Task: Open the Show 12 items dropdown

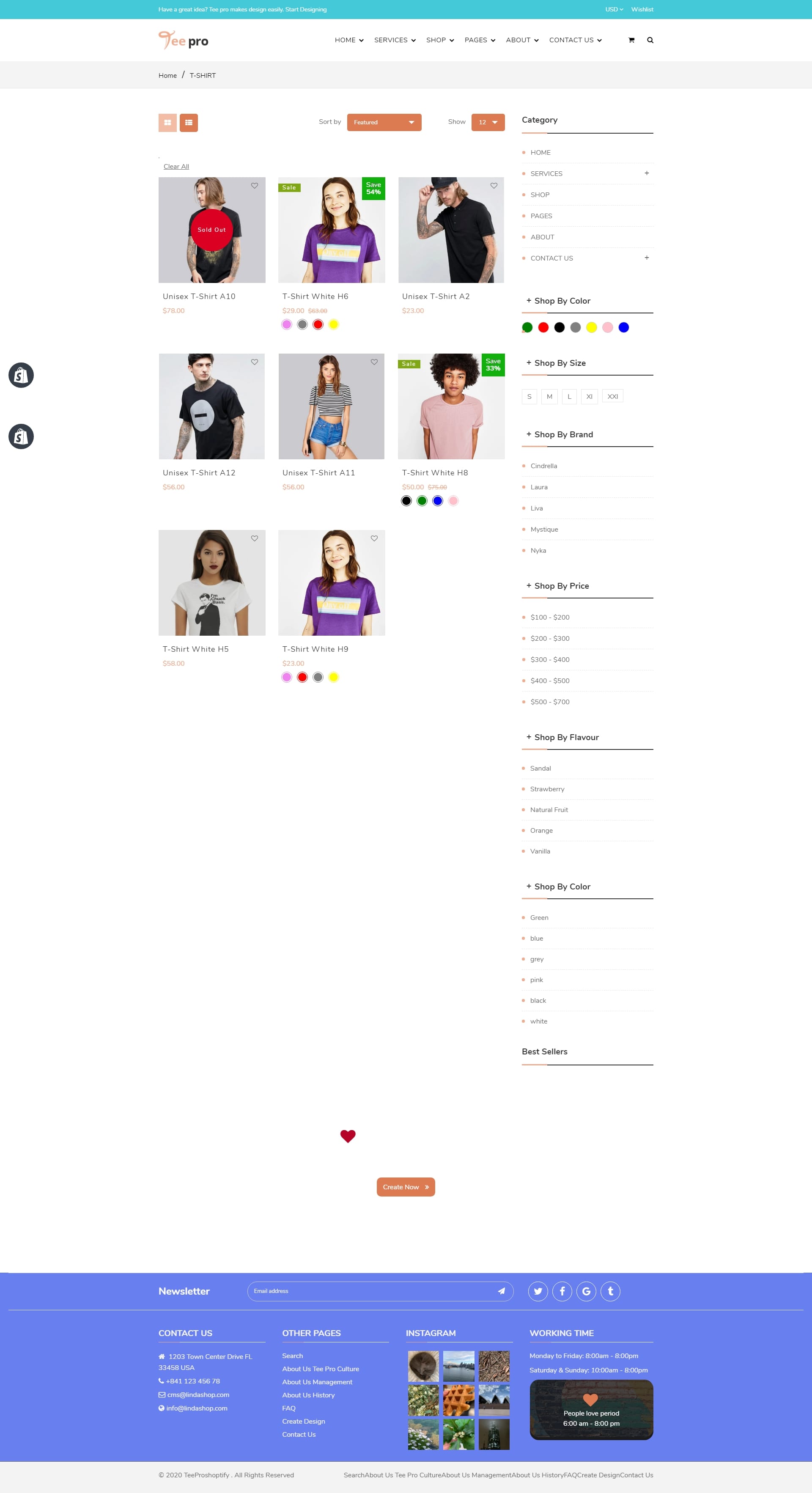Action: 488,122
